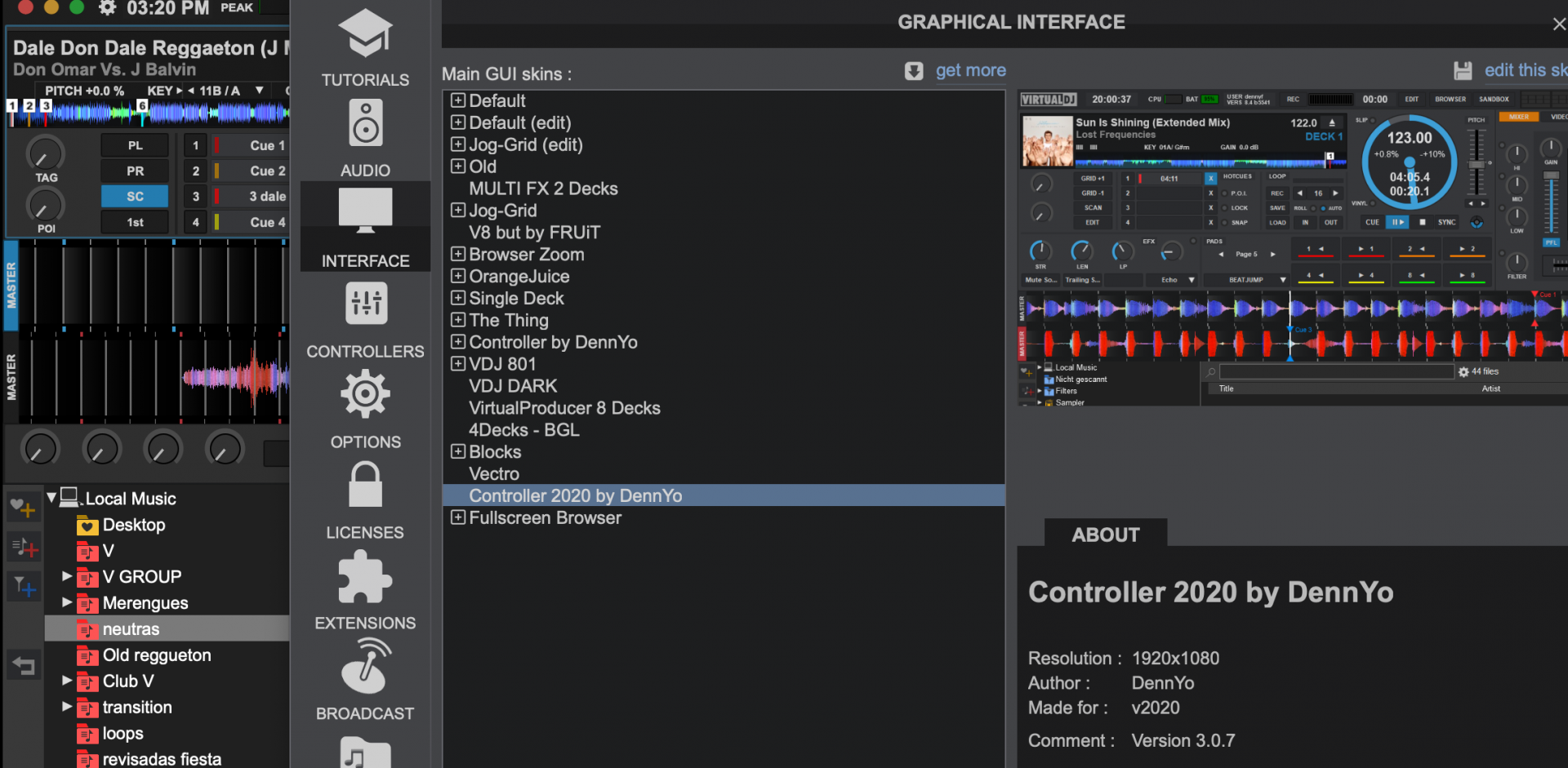Open the Options gear section
Viewport: 1568px width, 768px height.
pos(365,410)
